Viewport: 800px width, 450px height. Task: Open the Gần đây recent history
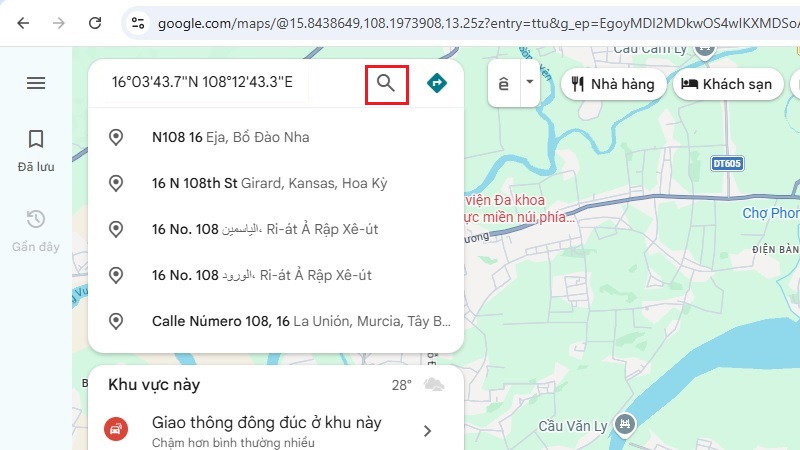[36, 231]
